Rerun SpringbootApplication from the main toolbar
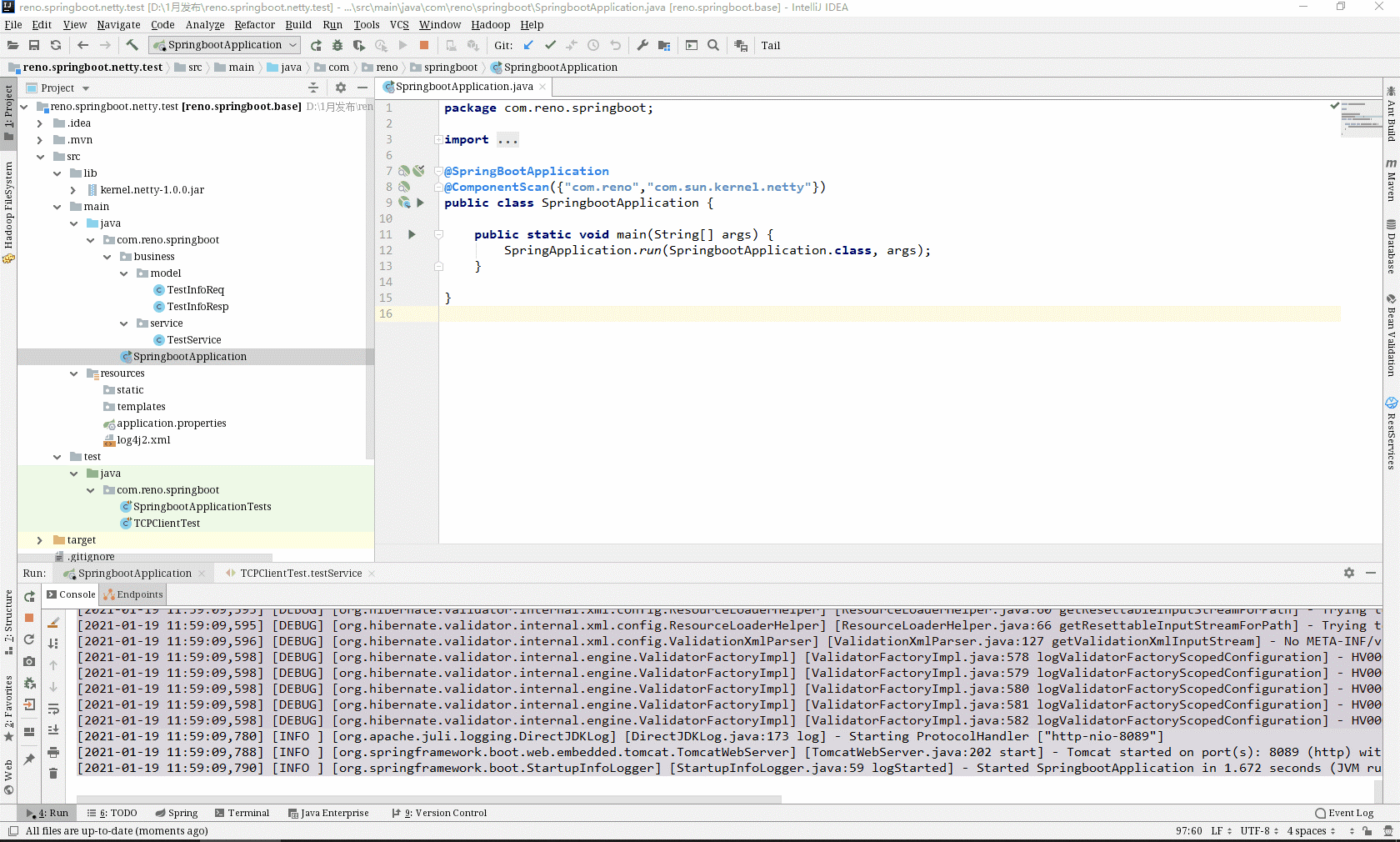Image resolution: width=1400 pixels, height=842 pixels. click(316, 46)
